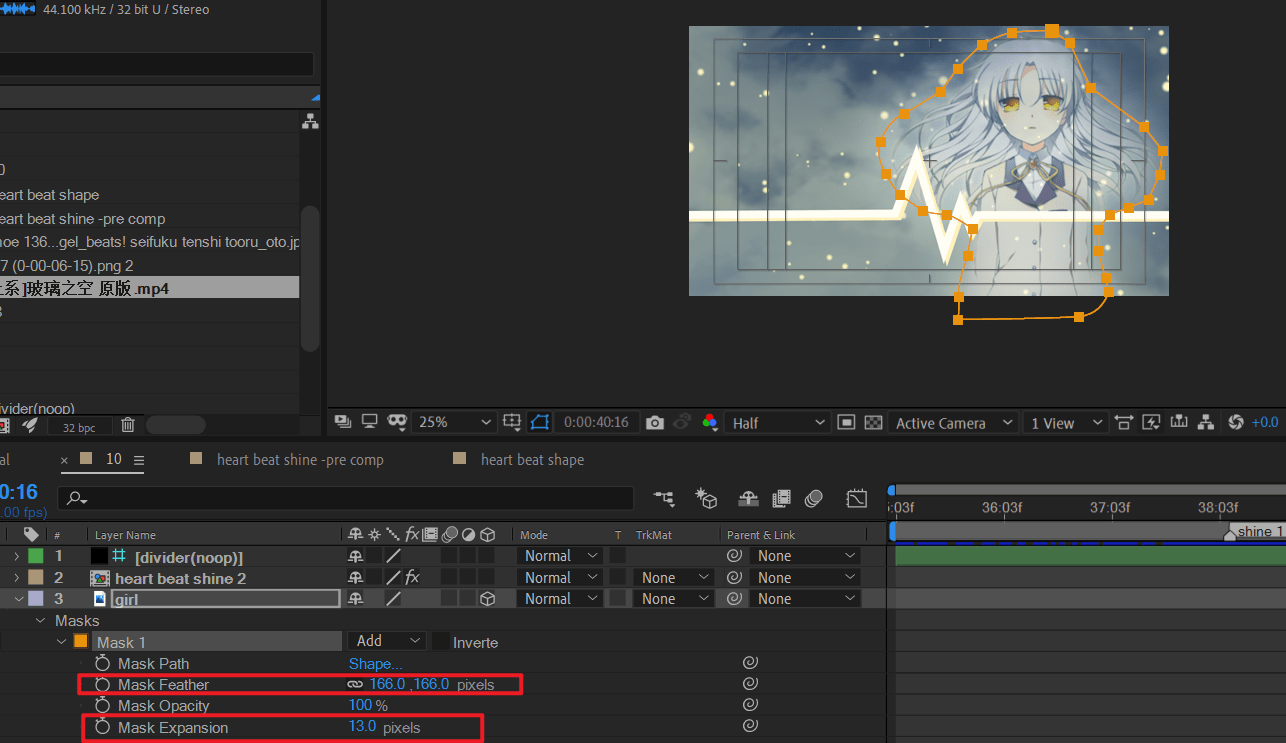
Task: Toggle the 3D glasses preview icon
Action: [x=396, y=422]
